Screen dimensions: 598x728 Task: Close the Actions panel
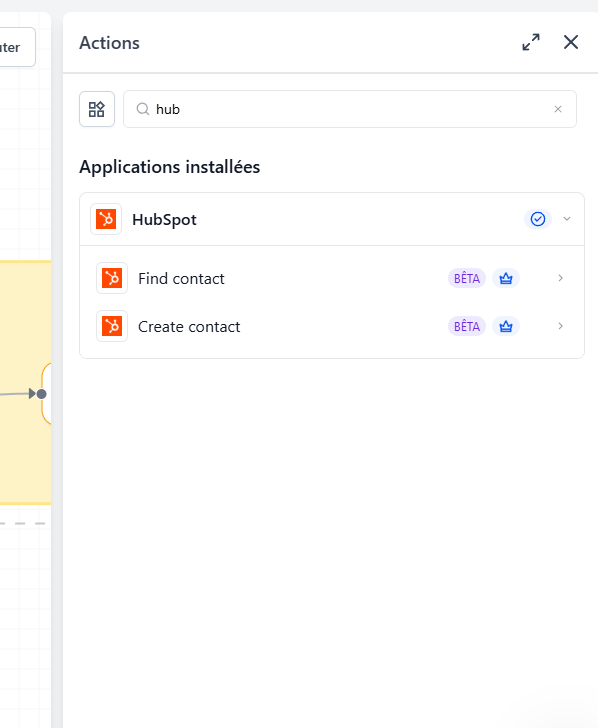click(x=571, y=42)
